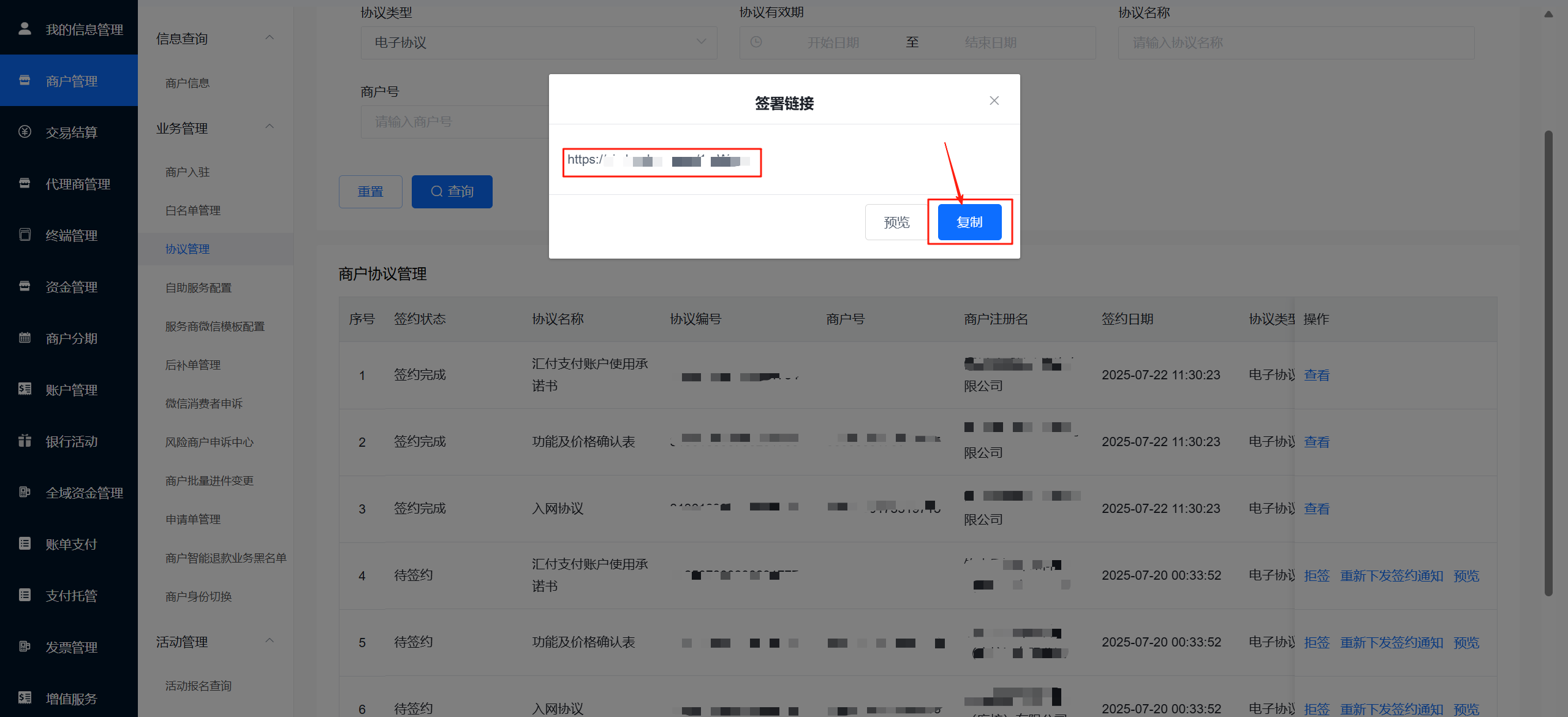Close the 签署链接 dialog
This screenshot has height=717, width=1568.
[x=994, y=101]
